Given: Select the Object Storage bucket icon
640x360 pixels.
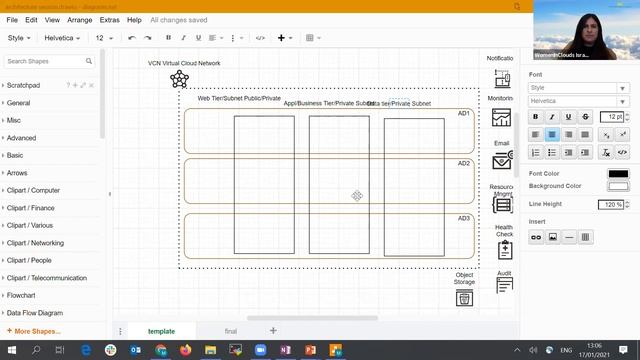Looking at the screenshot, I should coord(464,298).
